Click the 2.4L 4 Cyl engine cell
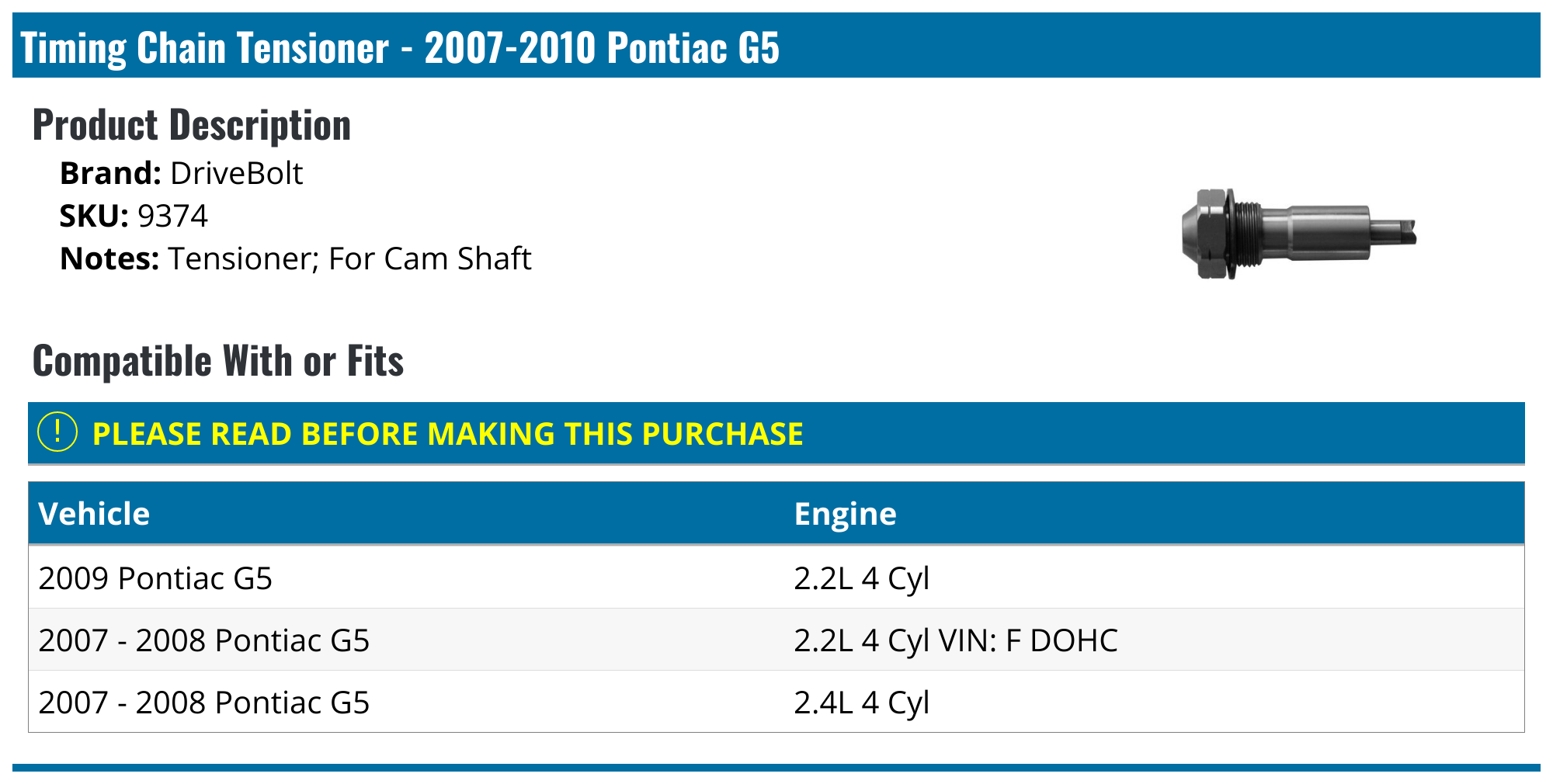Image resolution: width=1553 pixels, height=784 pixels. pos(861,702)
